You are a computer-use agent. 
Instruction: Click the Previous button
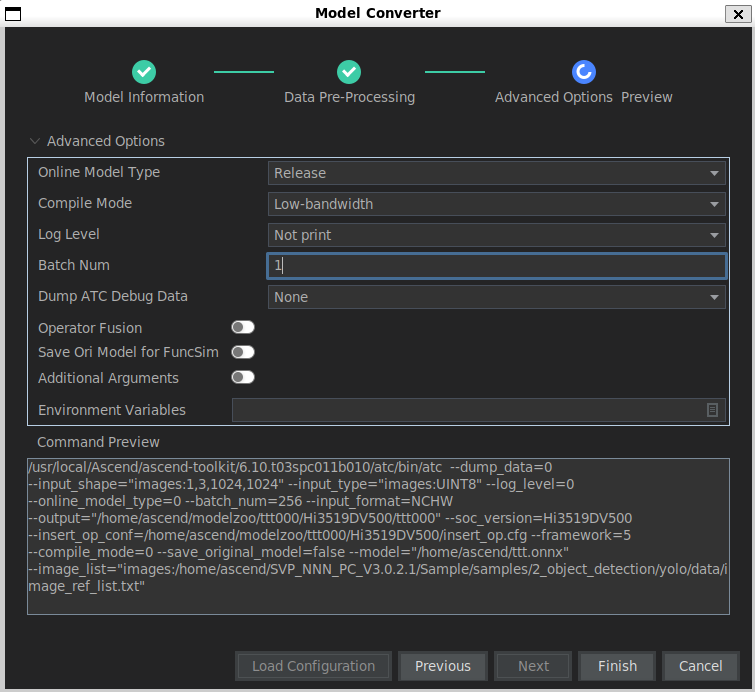[x=443, y=666]
